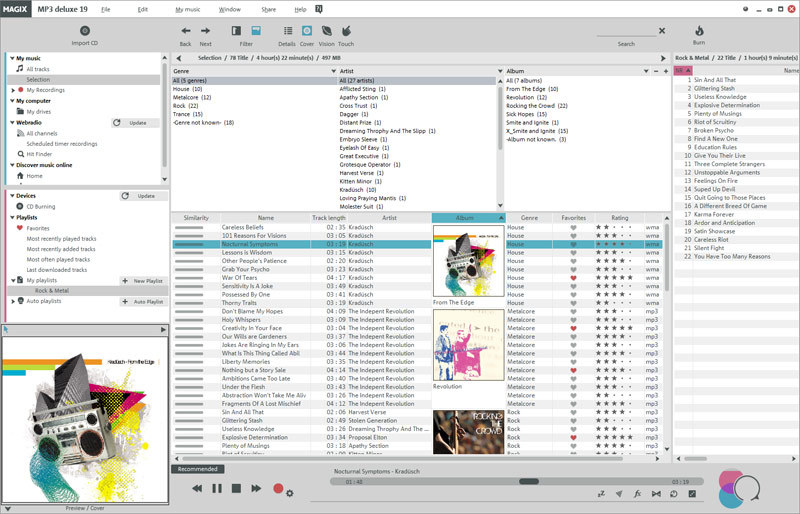Screen dimensions: 800x514
Task: Expand the Auto playlists node
Action: pyautogui.click(x=13, y=301)
